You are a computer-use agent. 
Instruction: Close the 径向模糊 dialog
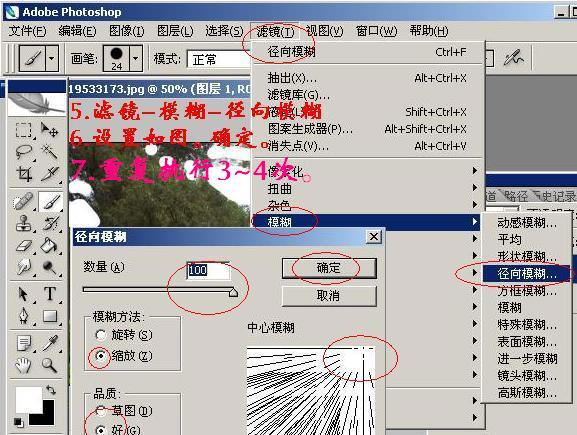[x=374, y=237]
